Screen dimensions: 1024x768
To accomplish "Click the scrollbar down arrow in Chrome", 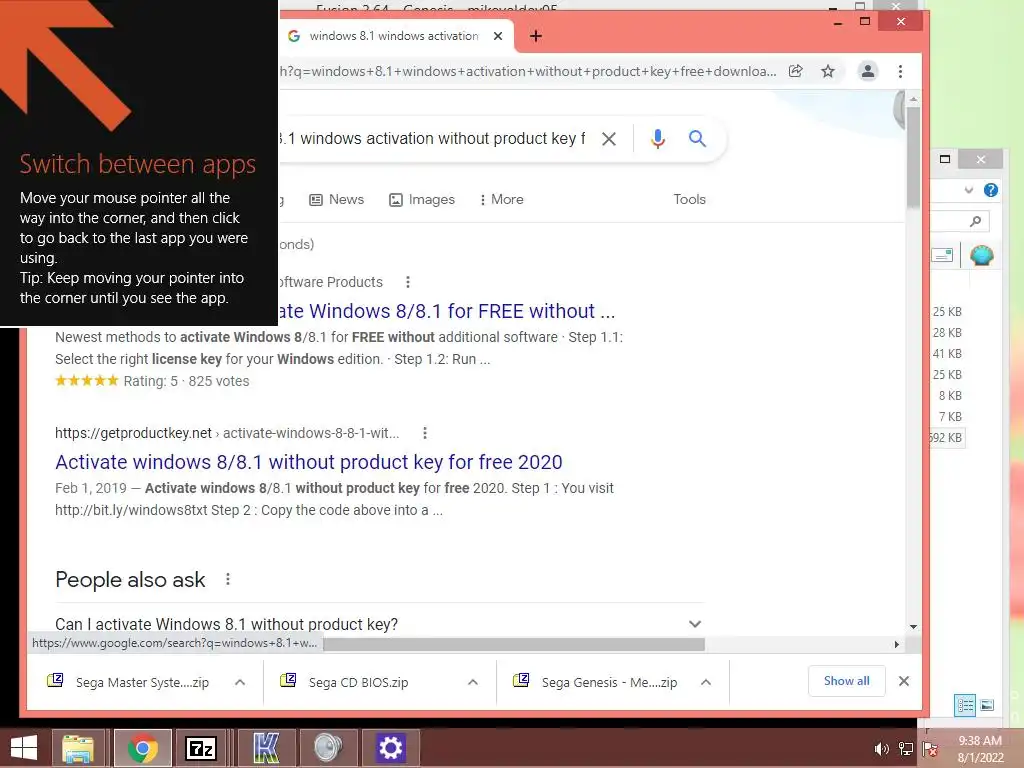I will pyautogui.click(x=913, y=626).
